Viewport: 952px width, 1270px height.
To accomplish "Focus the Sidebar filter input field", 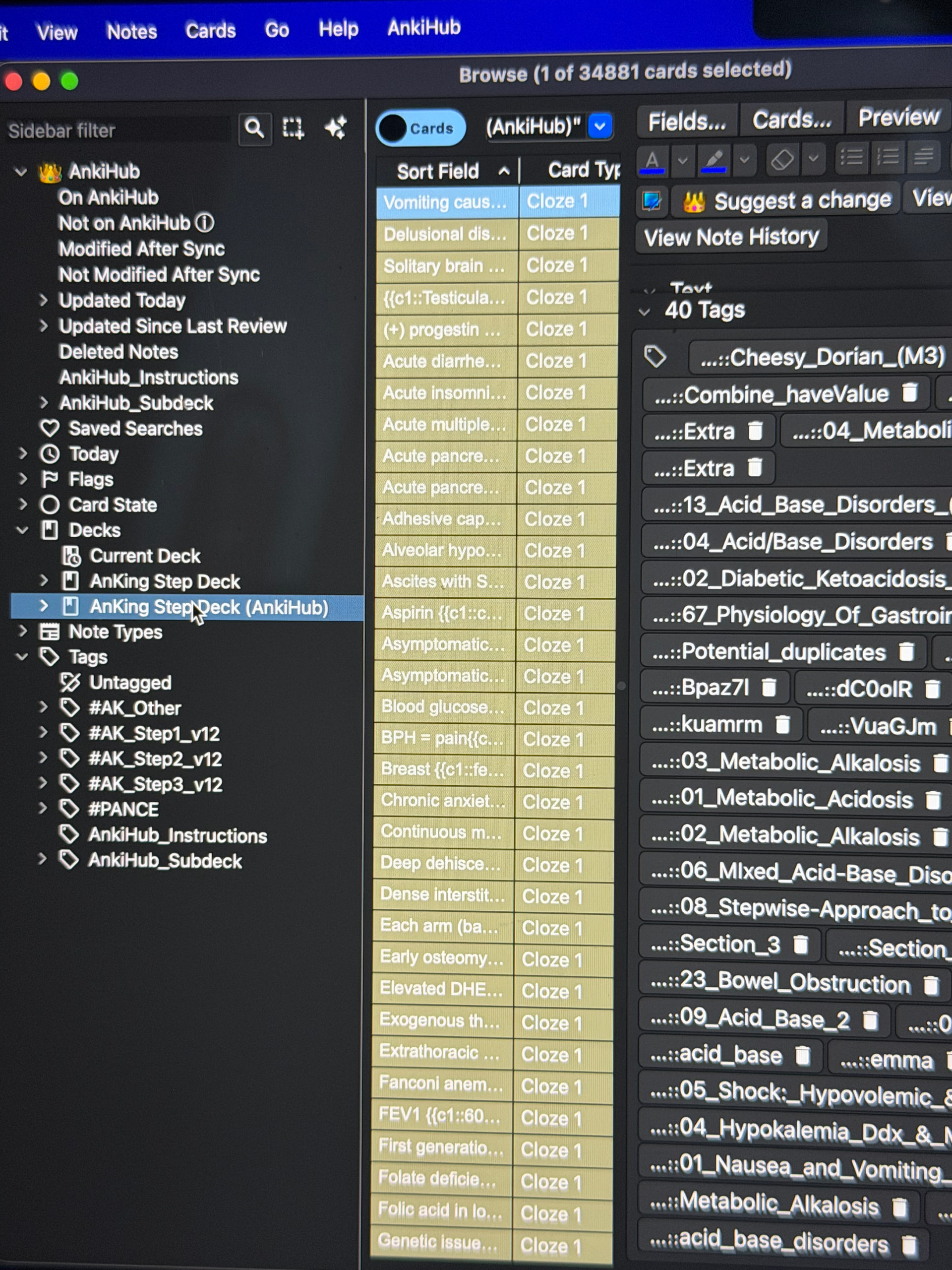I will 119,130.
